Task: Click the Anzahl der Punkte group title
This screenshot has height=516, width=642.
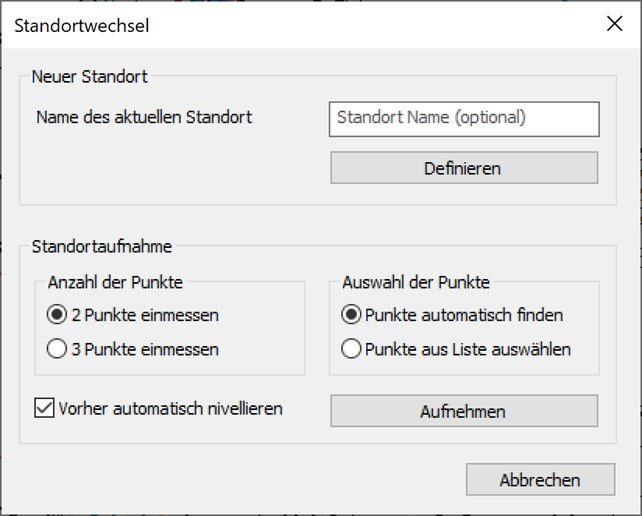Action: point(115,282)
